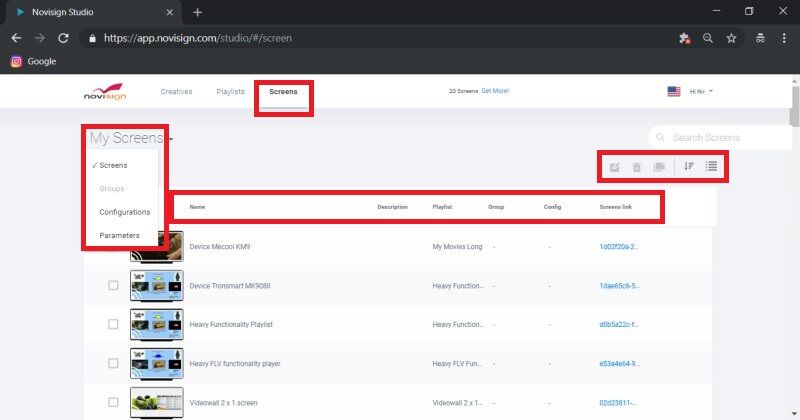
Task: Select the Heavy FLV functionality player checkbox
Action: 113,363
